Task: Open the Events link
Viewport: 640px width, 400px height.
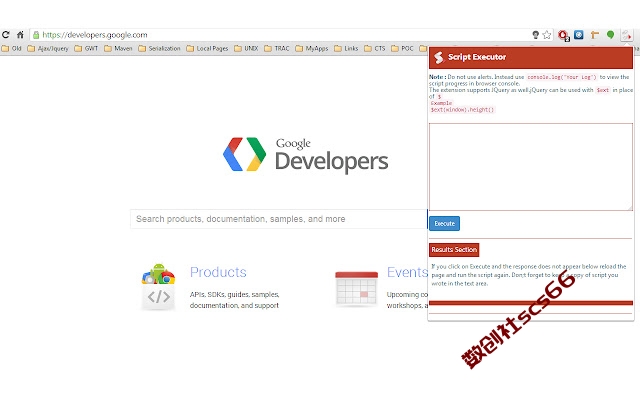Action: (407, 272)
